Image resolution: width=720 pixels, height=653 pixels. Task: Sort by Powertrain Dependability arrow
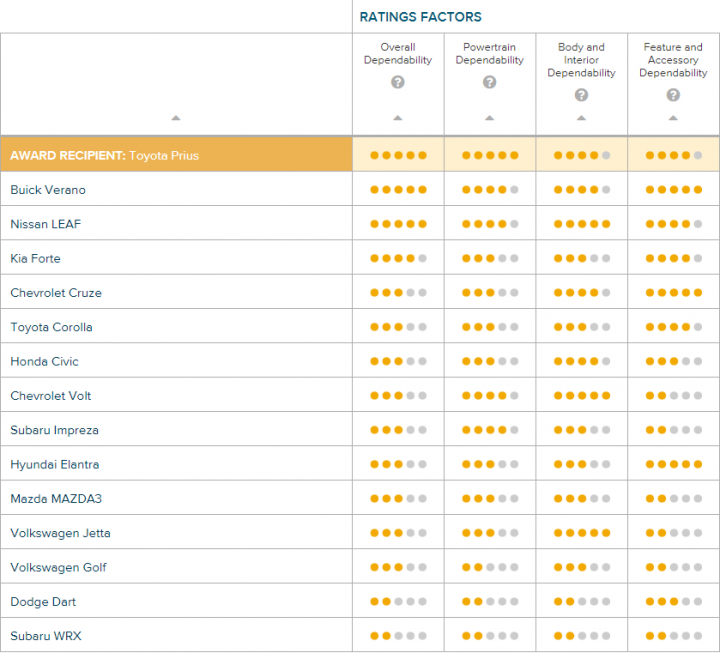tap(489, 118)
